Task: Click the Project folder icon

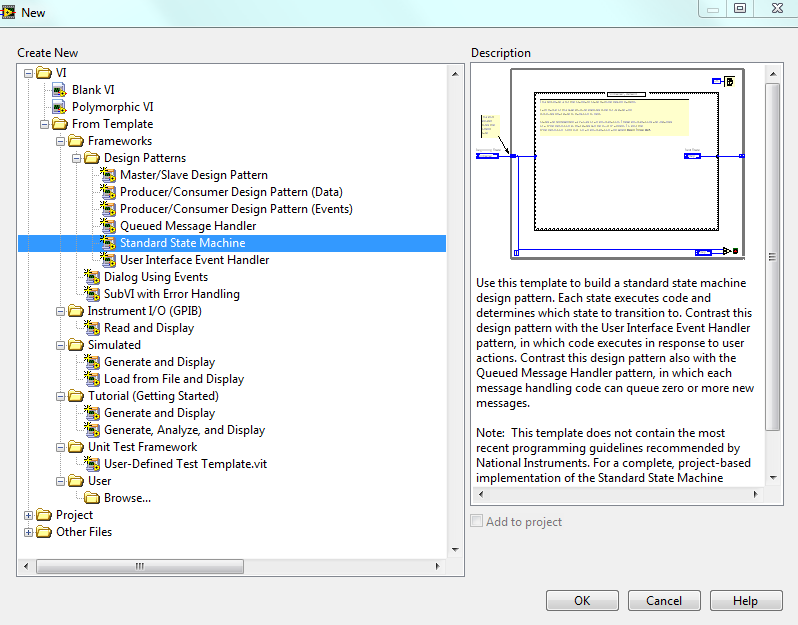Action: 44,515
